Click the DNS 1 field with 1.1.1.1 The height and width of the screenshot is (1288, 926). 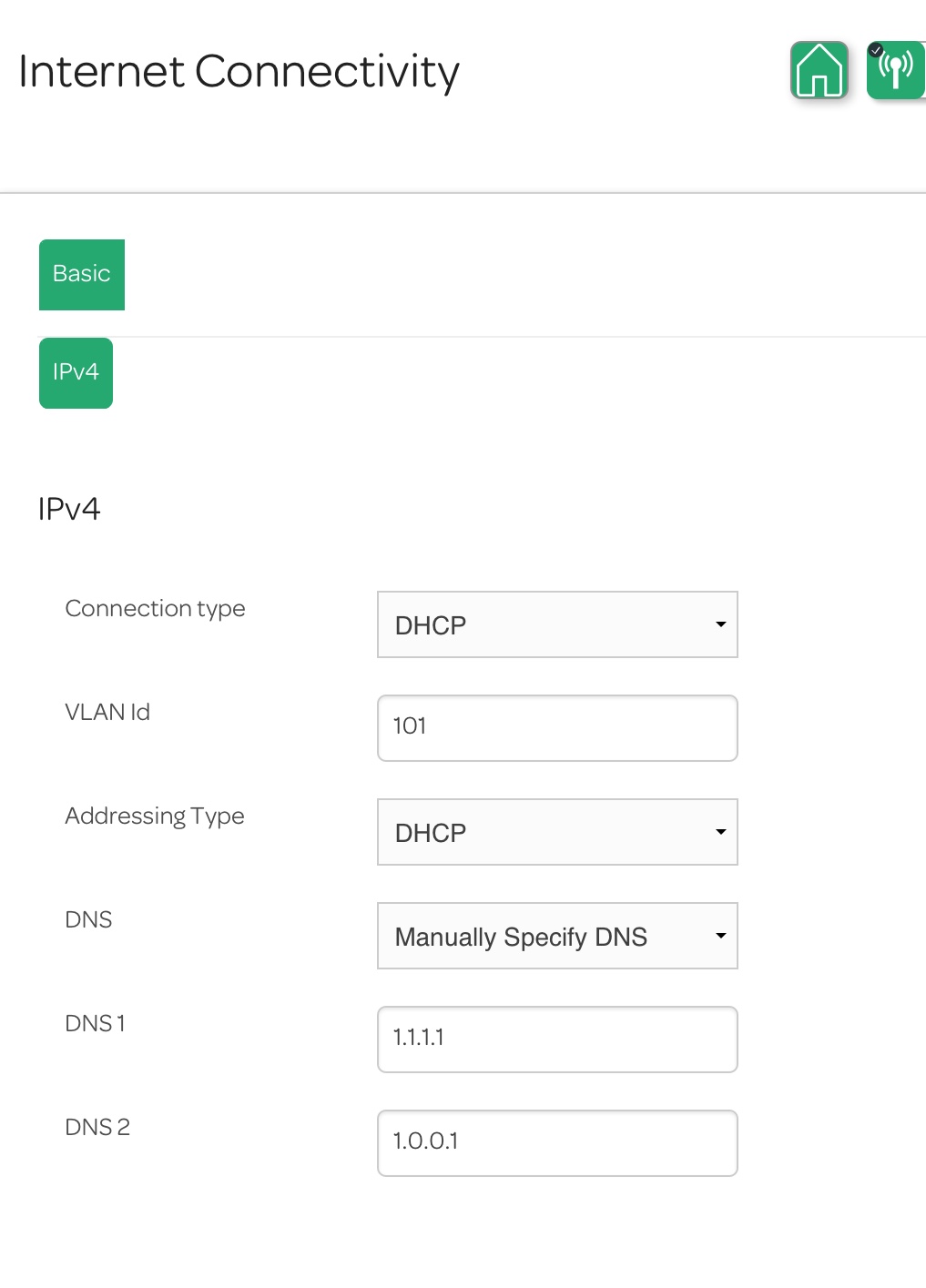pos(557,1040)
